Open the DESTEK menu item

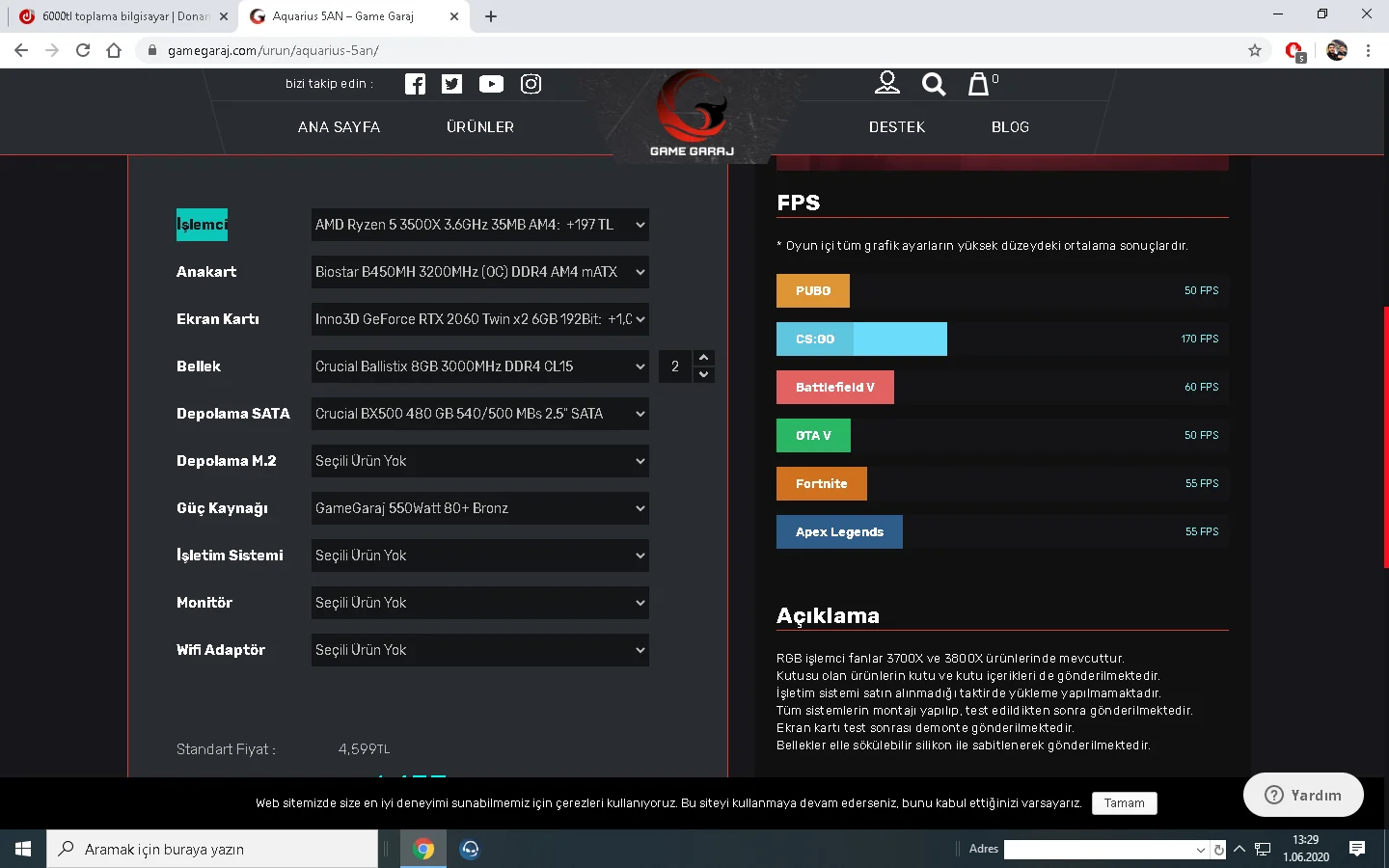click(x=897, y=127)
